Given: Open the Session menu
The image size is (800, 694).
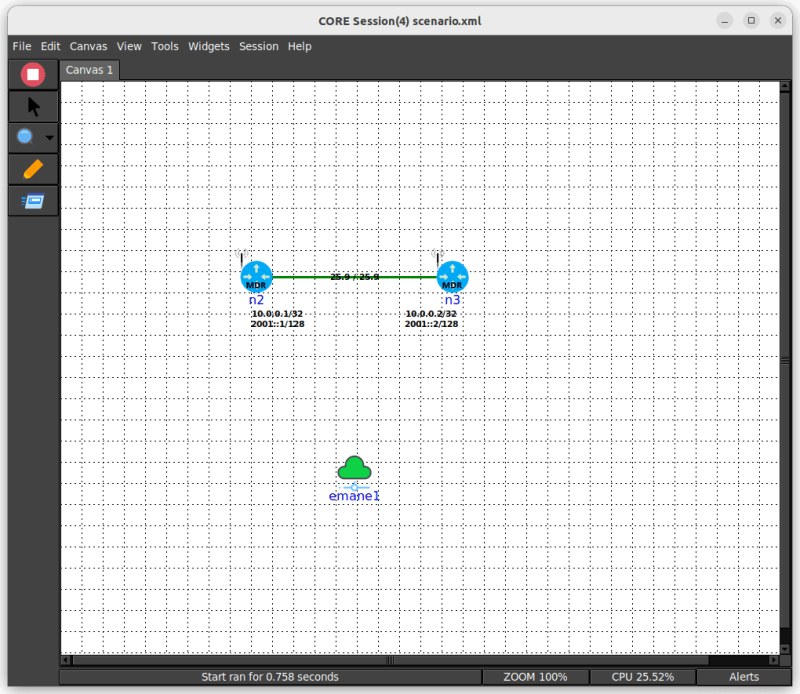Looking at the screenshot, I should click(x=258, y=46).
